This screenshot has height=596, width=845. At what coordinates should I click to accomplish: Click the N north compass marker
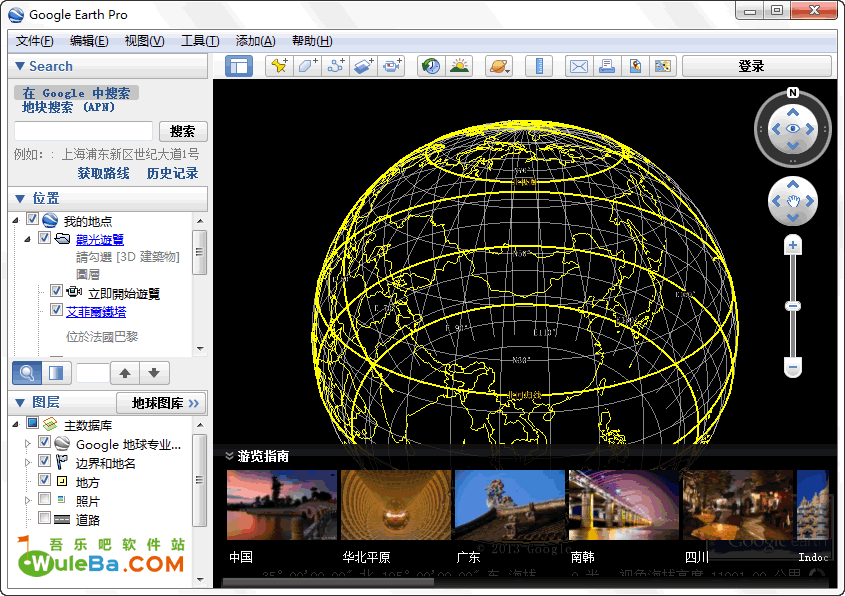[x=792, y=93]
